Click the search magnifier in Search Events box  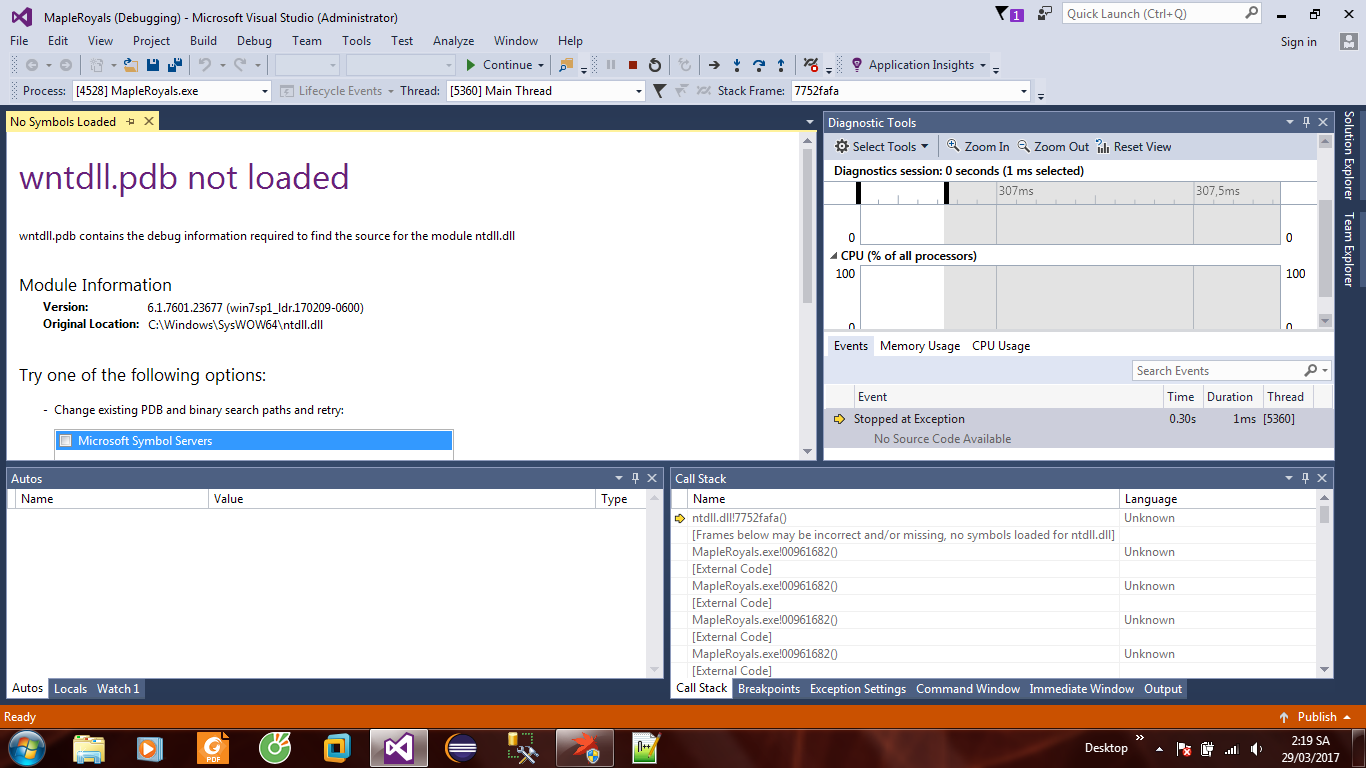click(x=1310, y=371)
